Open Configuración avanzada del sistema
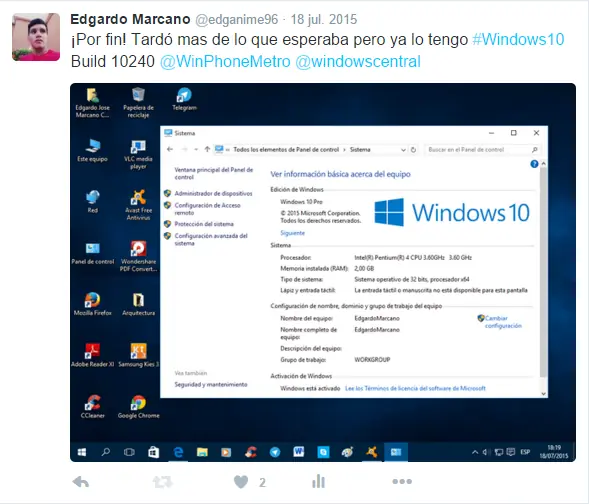This screenshot has height=504, width=589. (x=211, y=239)
